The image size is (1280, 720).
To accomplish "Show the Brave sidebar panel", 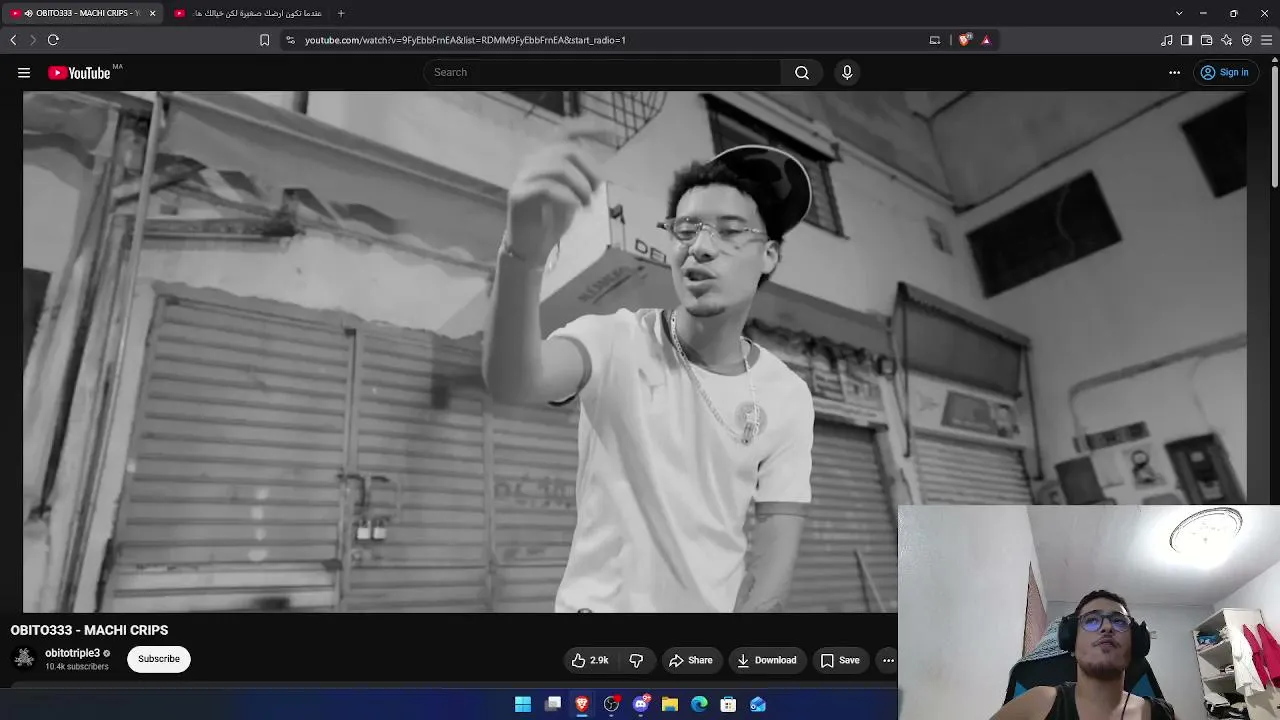I will click(1186, 40).
